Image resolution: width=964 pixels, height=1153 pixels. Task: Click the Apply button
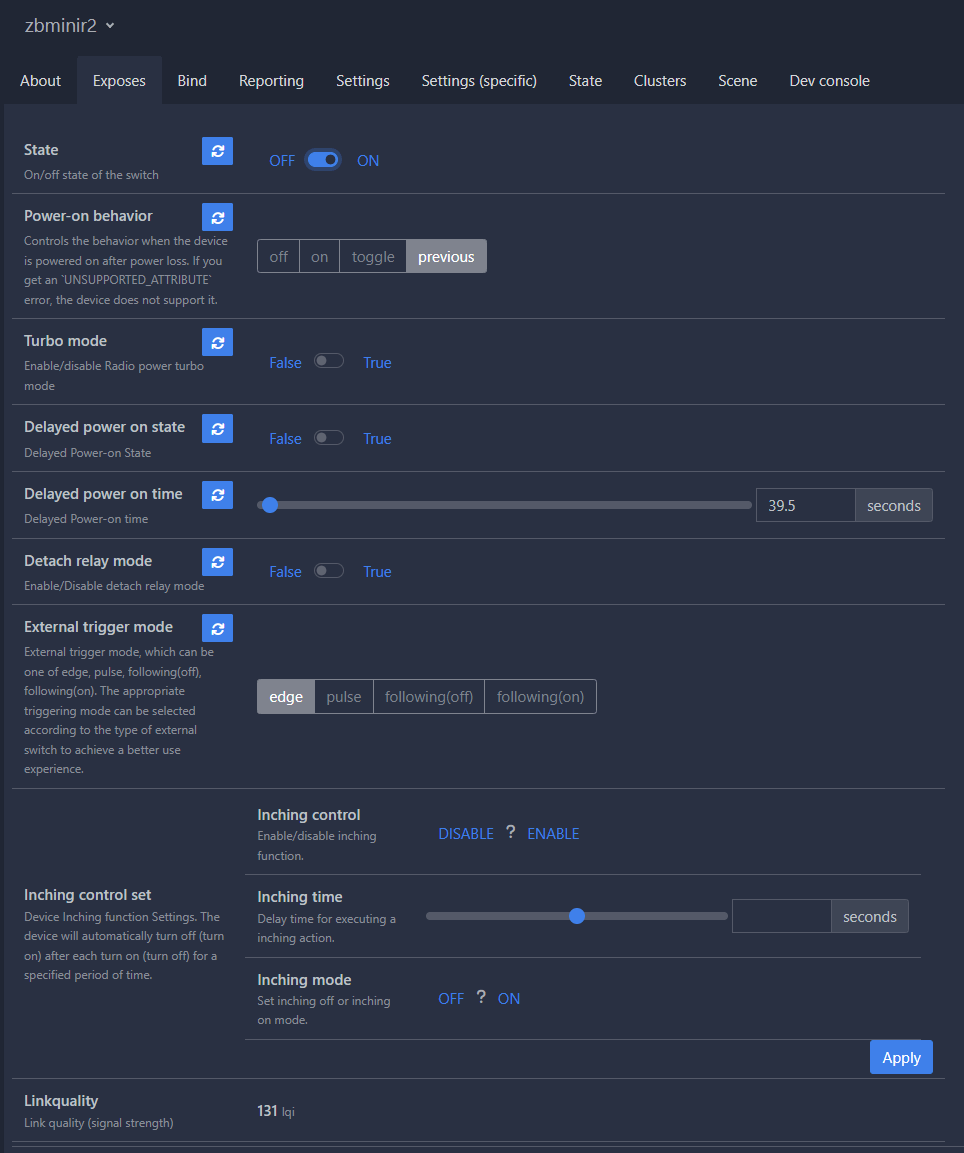(900, 1057)
